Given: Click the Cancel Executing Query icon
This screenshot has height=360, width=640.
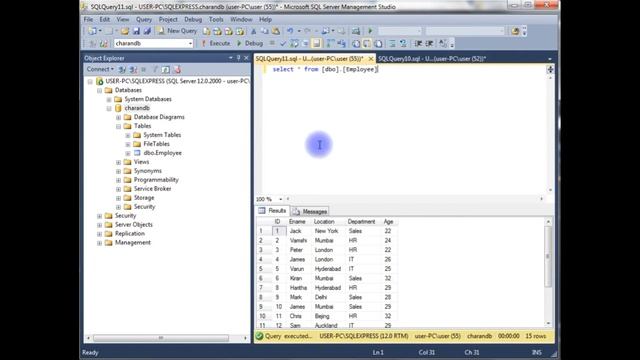Looking at the screenshot, I should [x=272, y=43].
